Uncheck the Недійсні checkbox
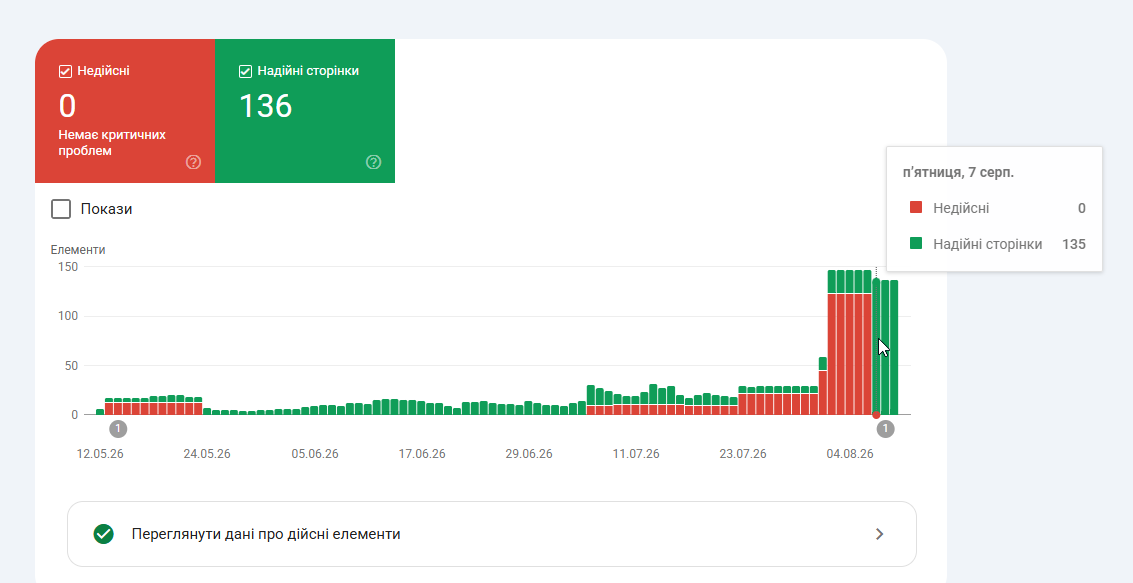The height and width of the screenshot is (583, 1133). 65,72
